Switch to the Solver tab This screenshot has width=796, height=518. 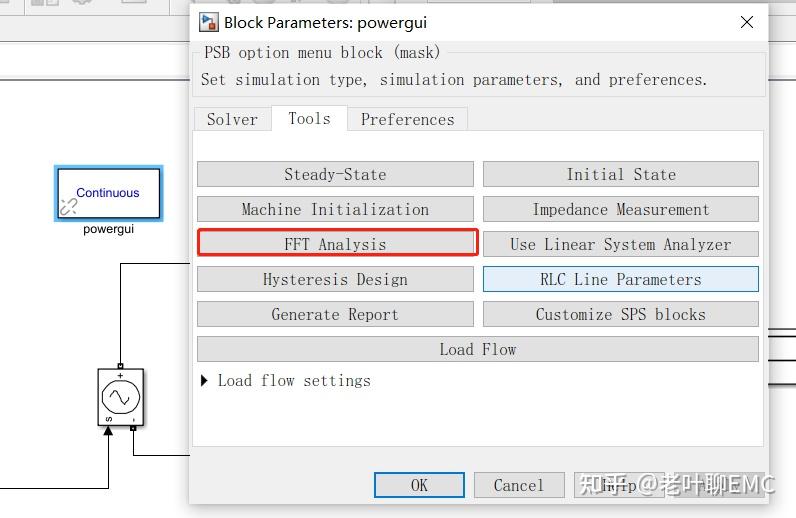click(x=232, y=119)
